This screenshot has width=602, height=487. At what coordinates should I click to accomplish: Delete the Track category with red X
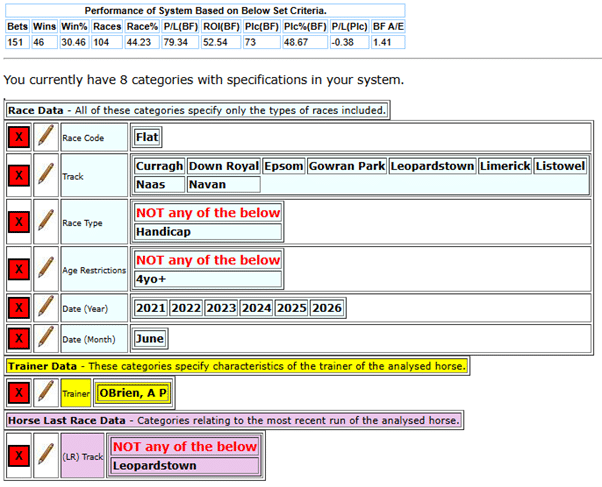tap(19, 176)
